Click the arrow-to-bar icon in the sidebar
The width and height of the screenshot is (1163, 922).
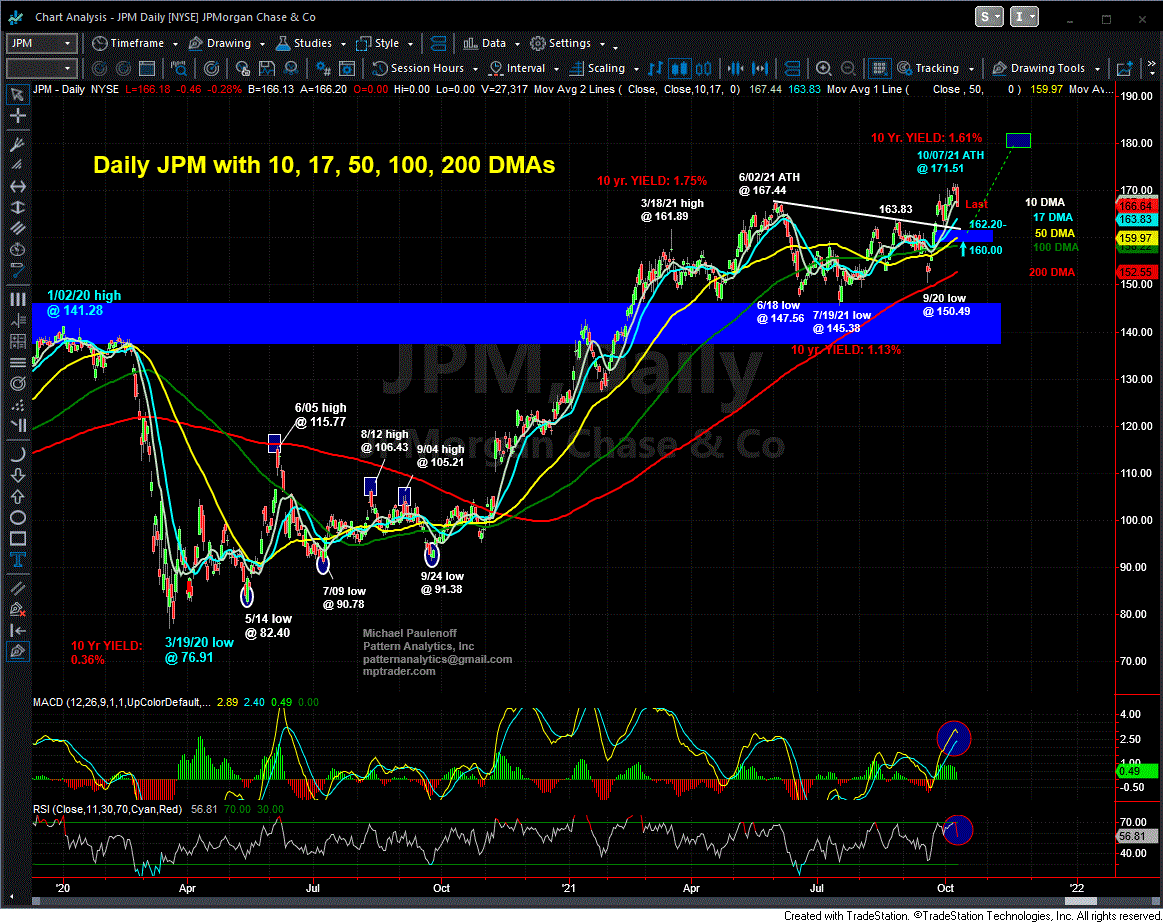[17, 630]
